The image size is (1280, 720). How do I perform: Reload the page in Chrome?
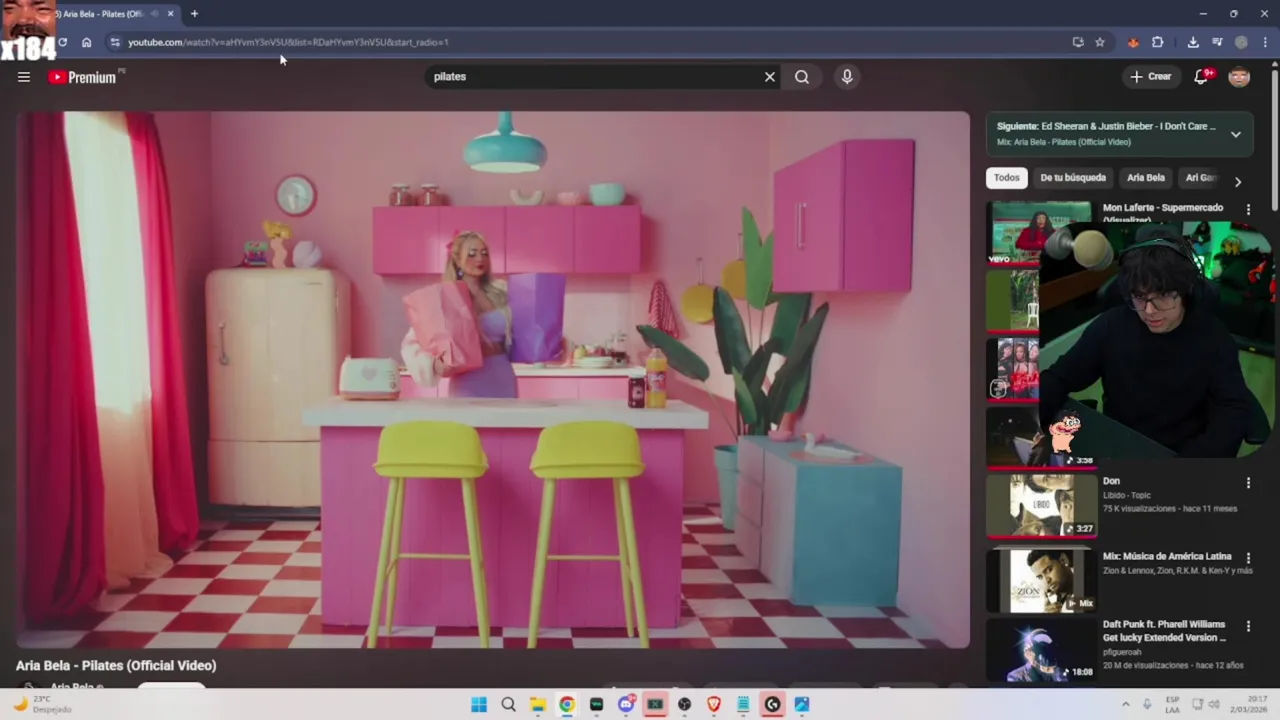(62, 42)
